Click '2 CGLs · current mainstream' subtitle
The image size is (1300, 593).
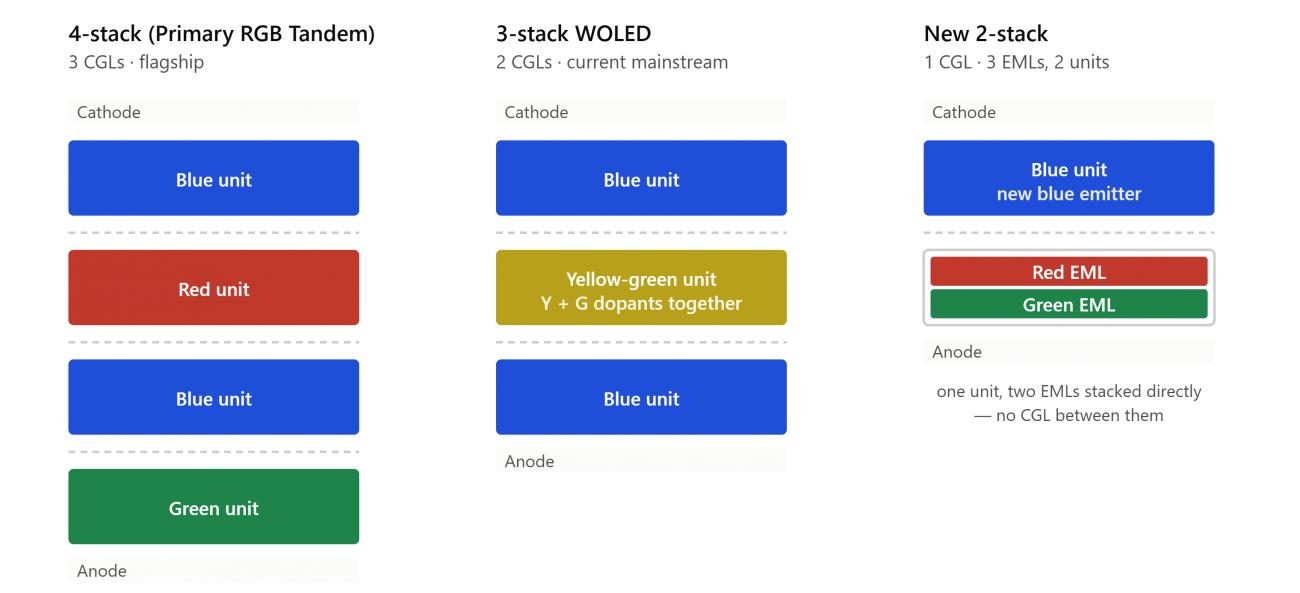pyautogui.click(x=612, y=62)
